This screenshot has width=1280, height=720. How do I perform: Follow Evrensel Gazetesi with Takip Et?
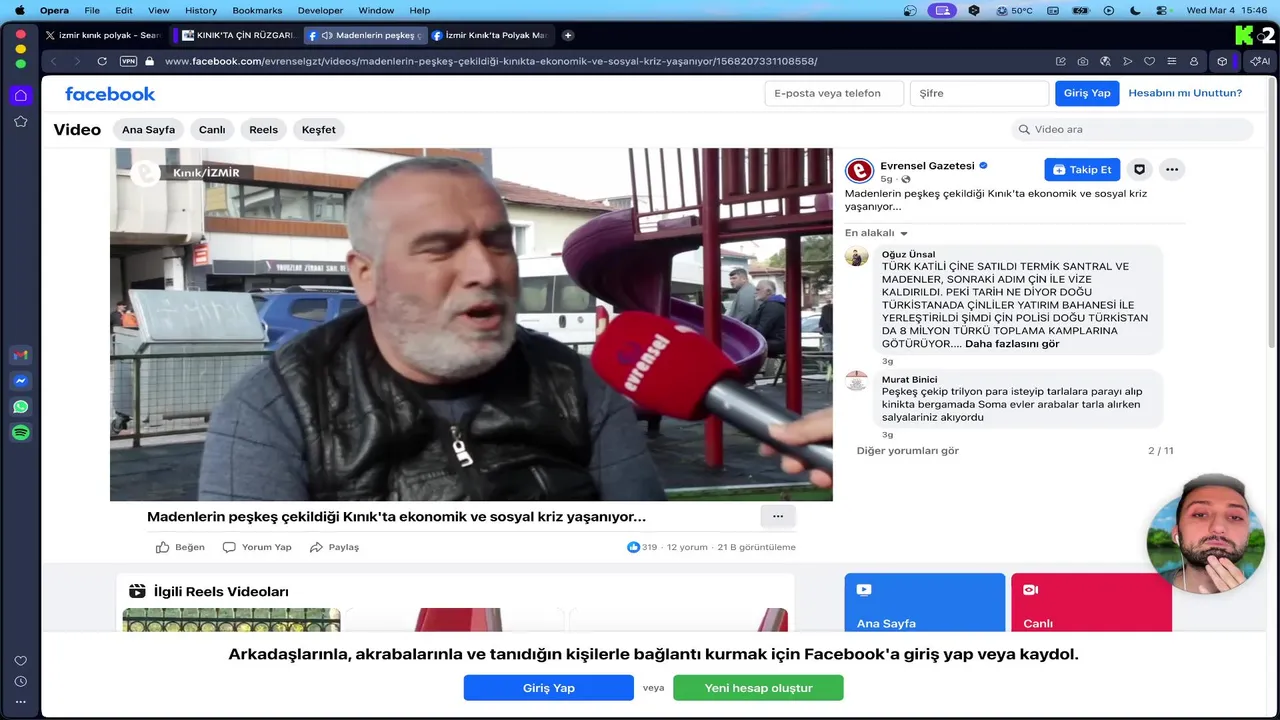coord(1082,170)
